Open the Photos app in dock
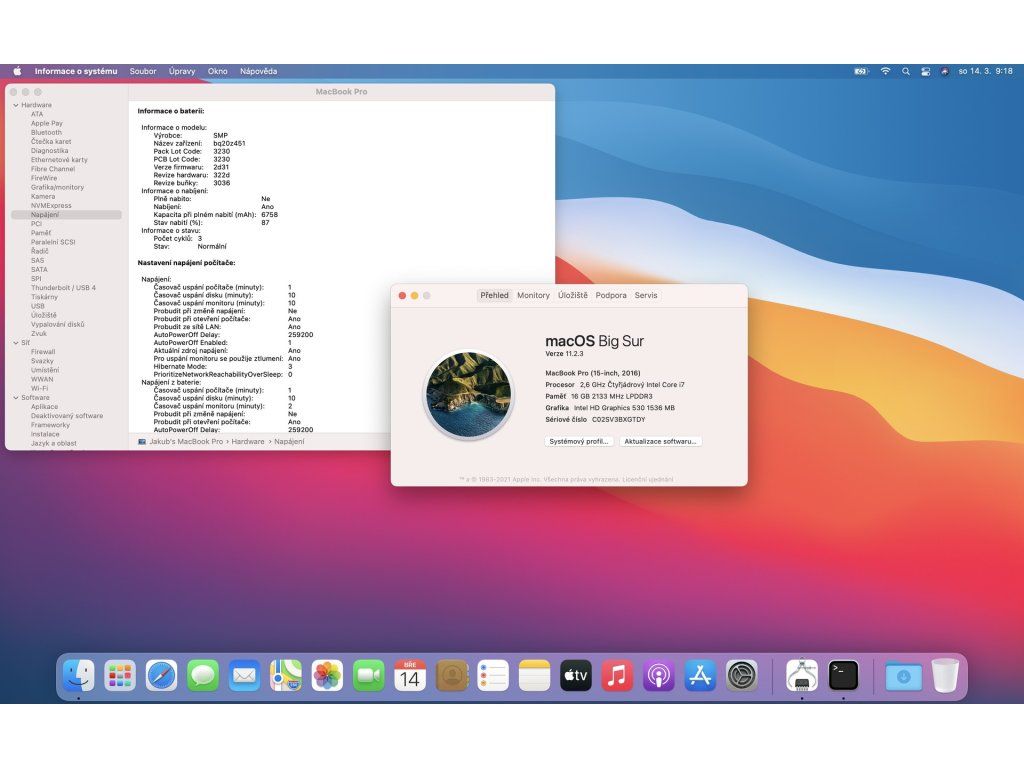This screenshot has width=1024, height=768. click(x=327, y=676)
